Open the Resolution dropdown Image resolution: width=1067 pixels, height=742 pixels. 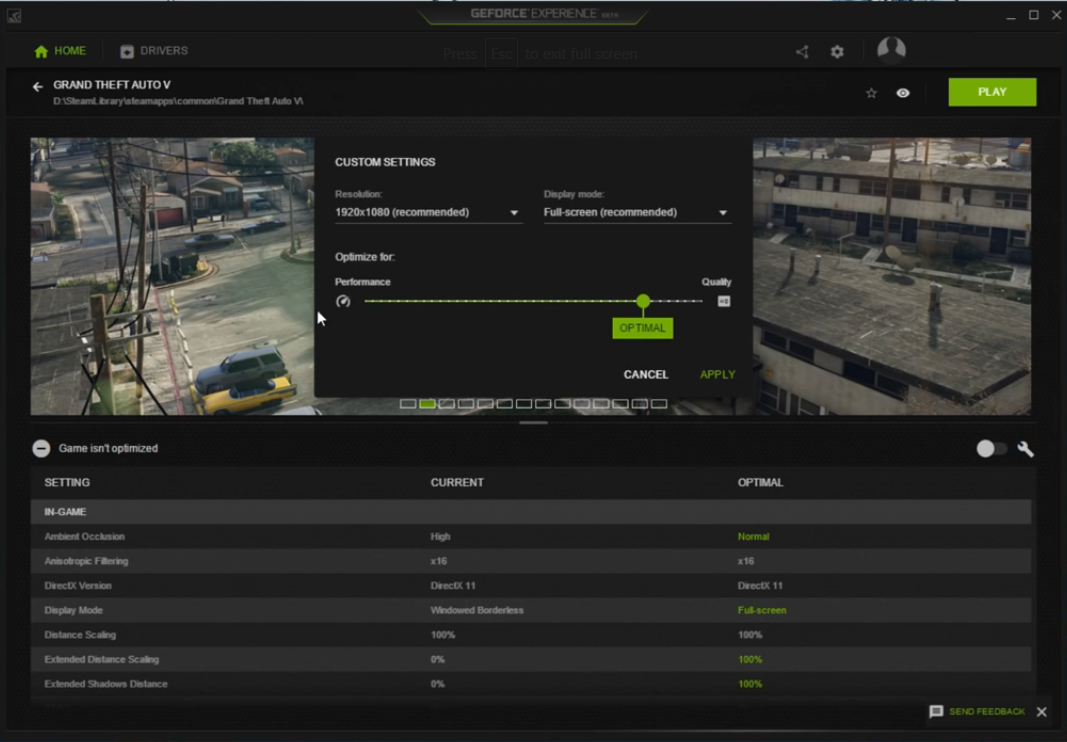[x=428, y=212]
